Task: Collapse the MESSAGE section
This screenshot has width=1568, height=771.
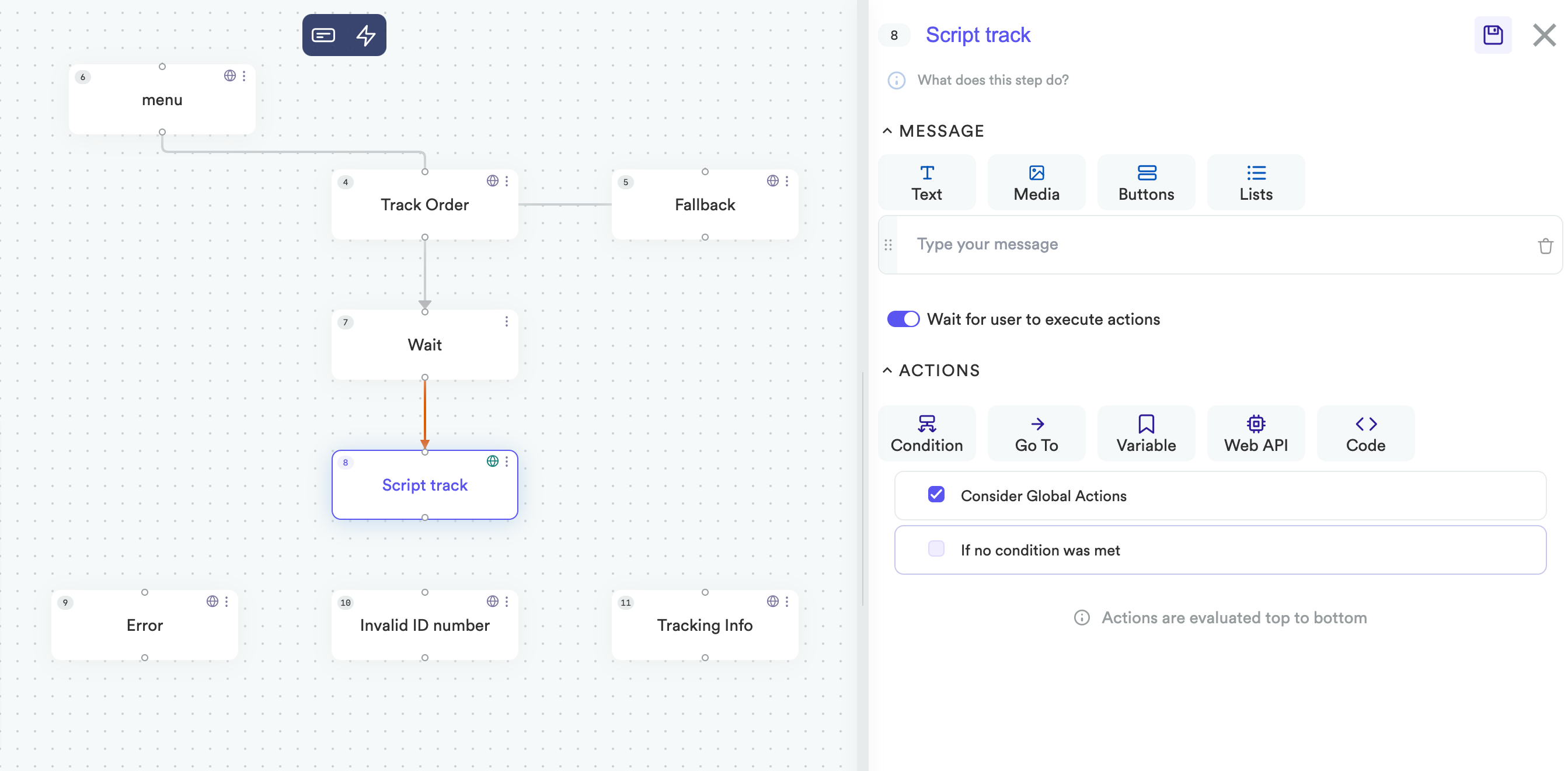Action: click(887, 131)
